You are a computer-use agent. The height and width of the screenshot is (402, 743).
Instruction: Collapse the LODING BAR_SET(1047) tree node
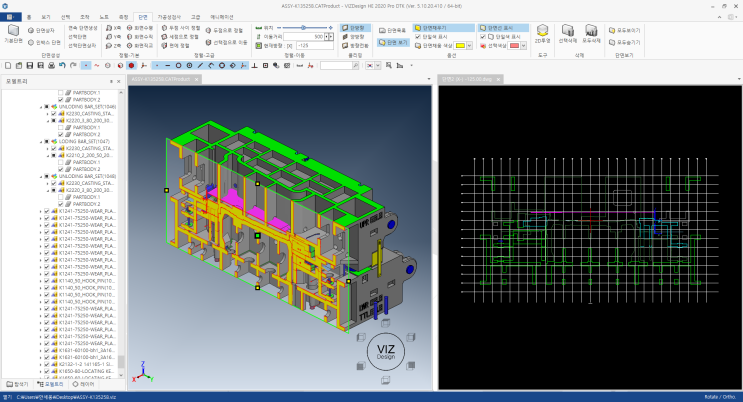[x=41, y=142]
